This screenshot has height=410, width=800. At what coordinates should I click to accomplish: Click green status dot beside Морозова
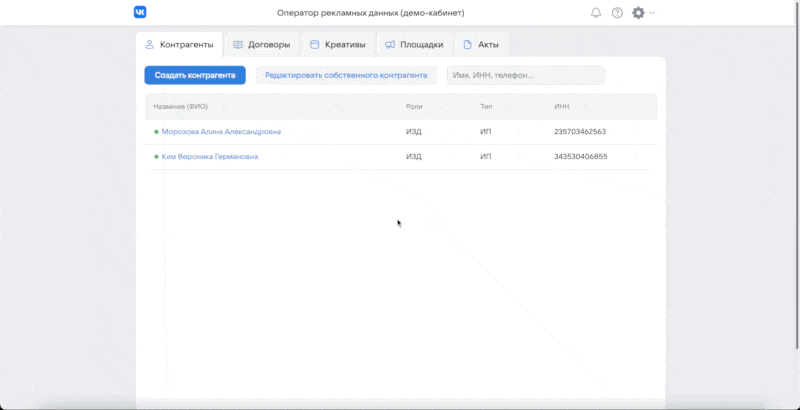[156, 132]
